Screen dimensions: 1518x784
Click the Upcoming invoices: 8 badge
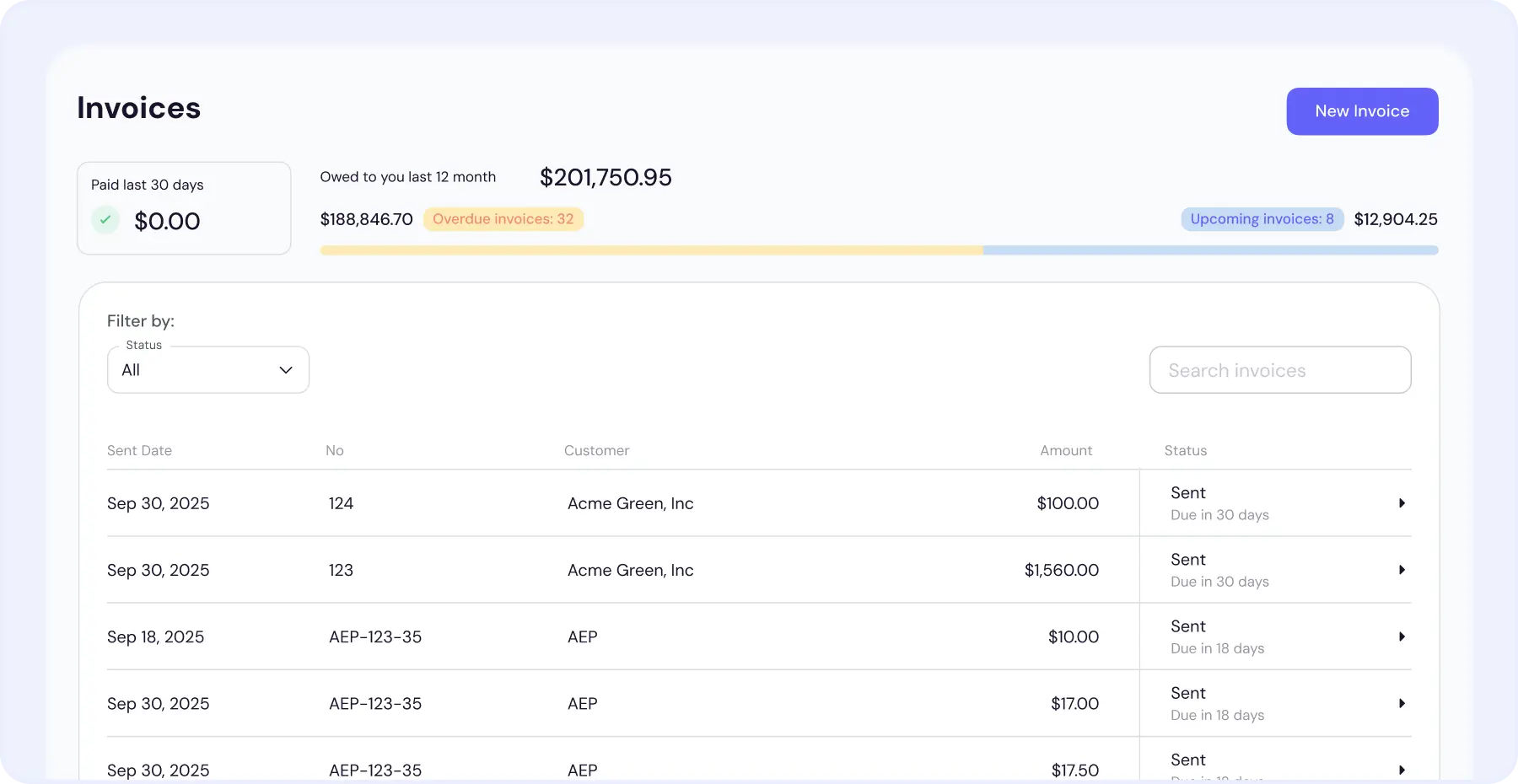pos(1261,219)
